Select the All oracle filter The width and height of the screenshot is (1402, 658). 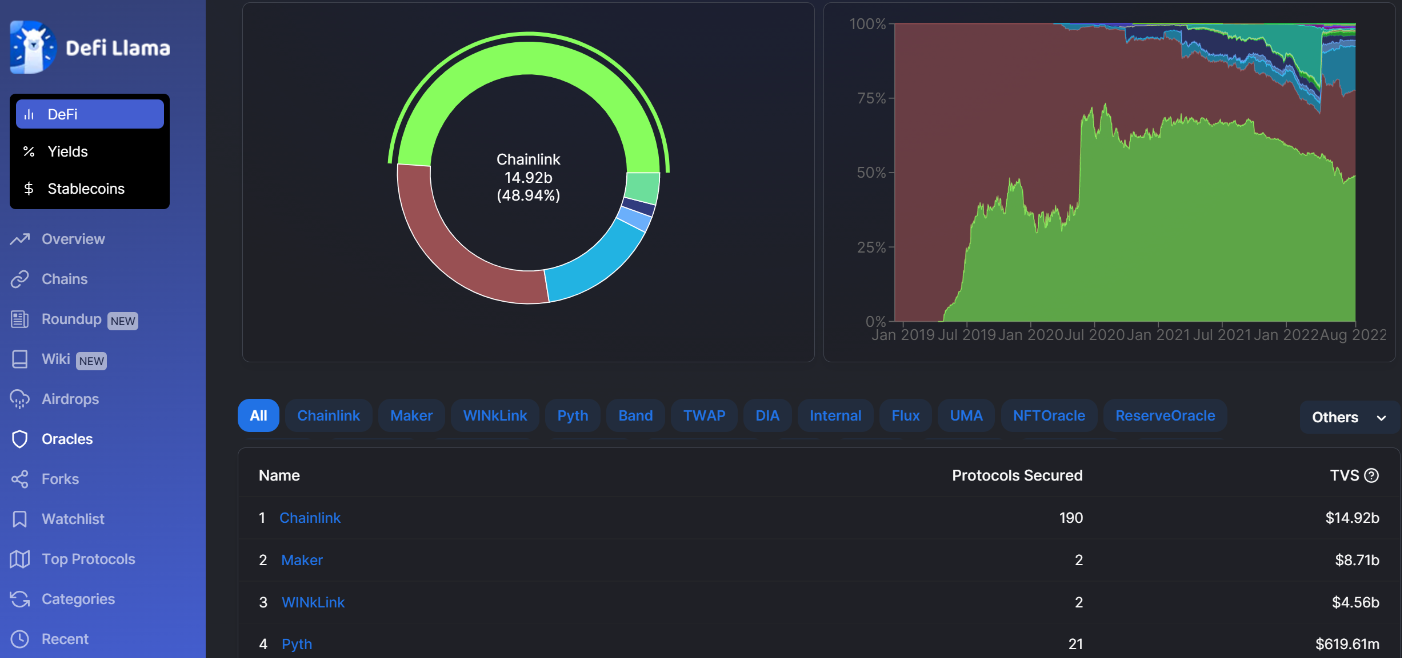[258, 416]
